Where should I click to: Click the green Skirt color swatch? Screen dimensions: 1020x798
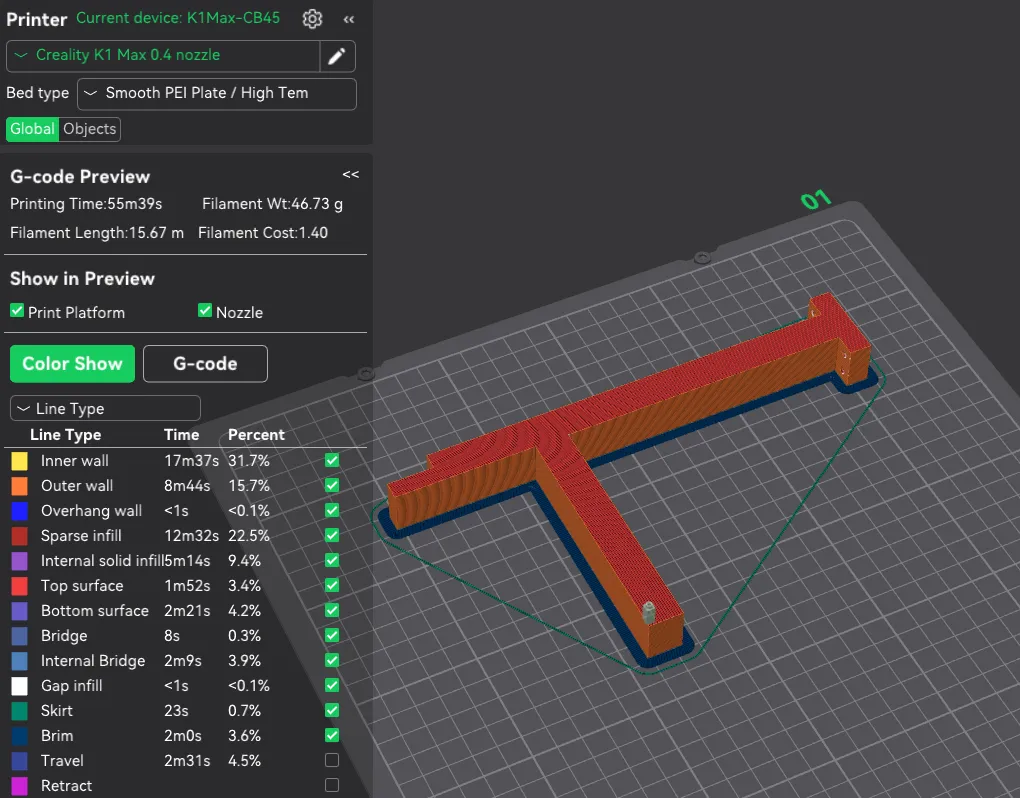[20, 711]
